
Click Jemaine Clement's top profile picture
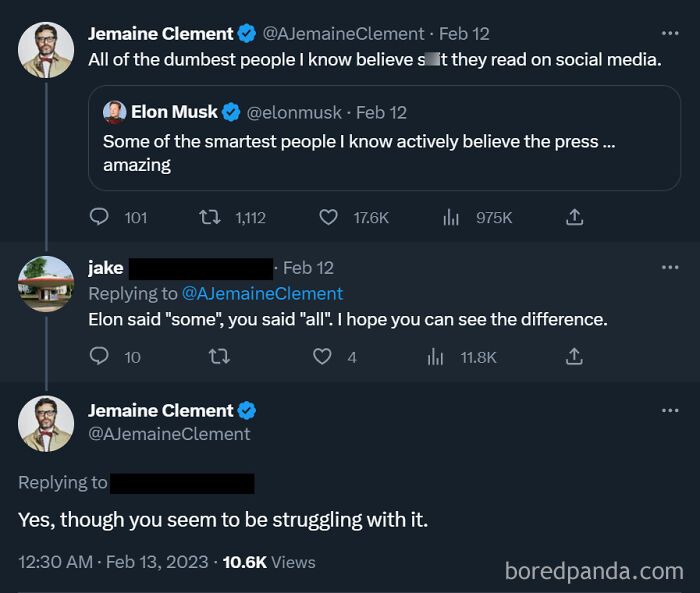pos(46,50)
